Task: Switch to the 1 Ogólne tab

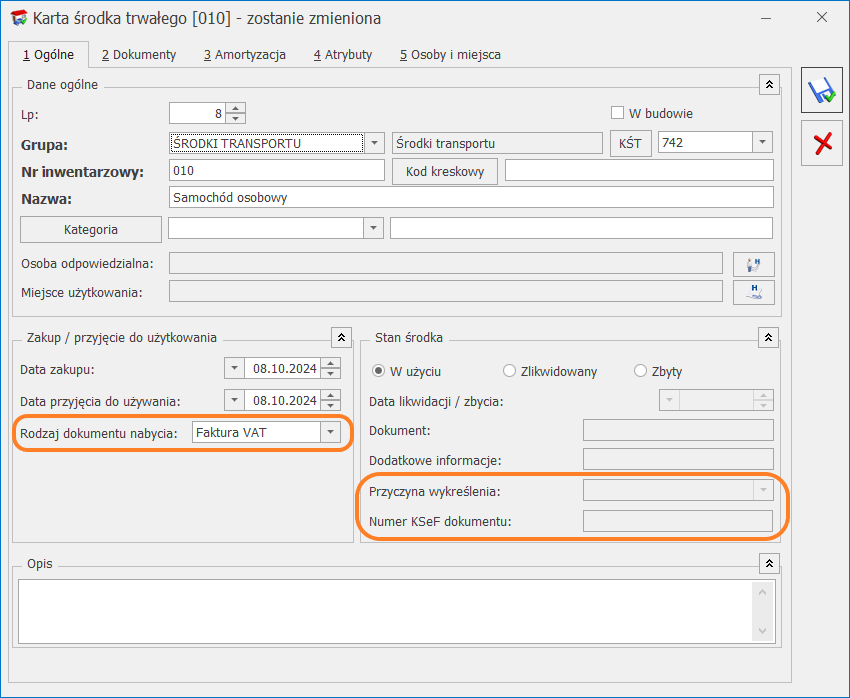Action: click(x=48, y=55)
